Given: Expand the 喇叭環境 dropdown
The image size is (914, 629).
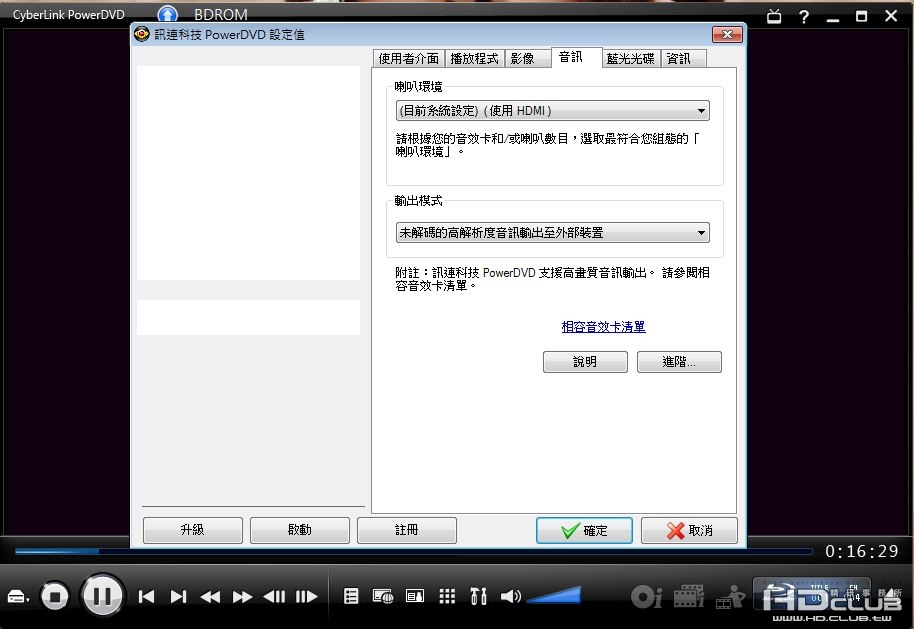Looking at the screenshot, I should click(553, 111).
